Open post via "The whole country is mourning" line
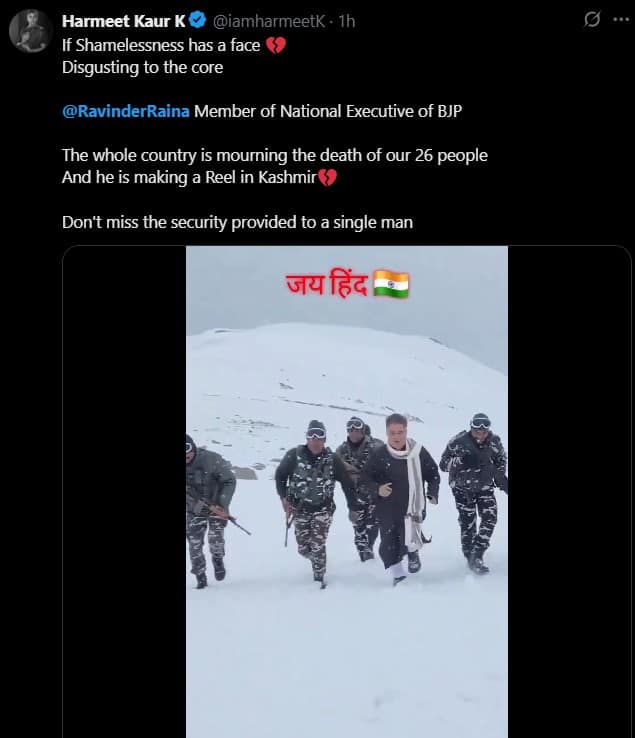This screenshot has height=738, width=635. [x=275, y=155]
